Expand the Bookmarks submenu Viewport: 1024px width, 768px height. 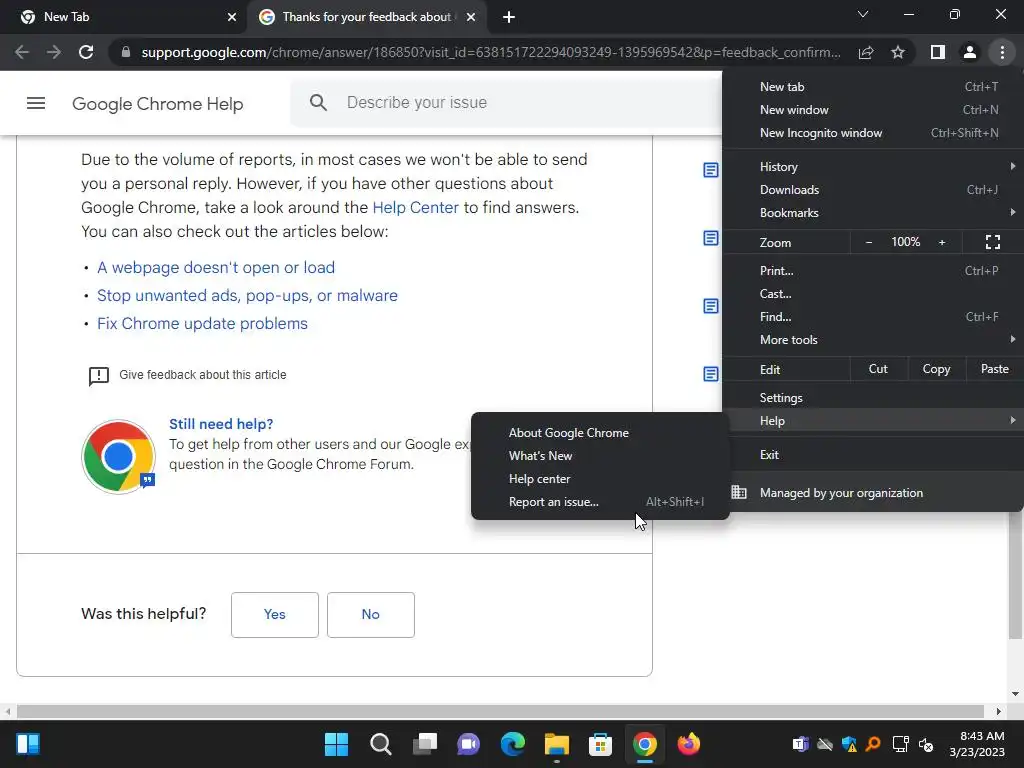(872, 213)
